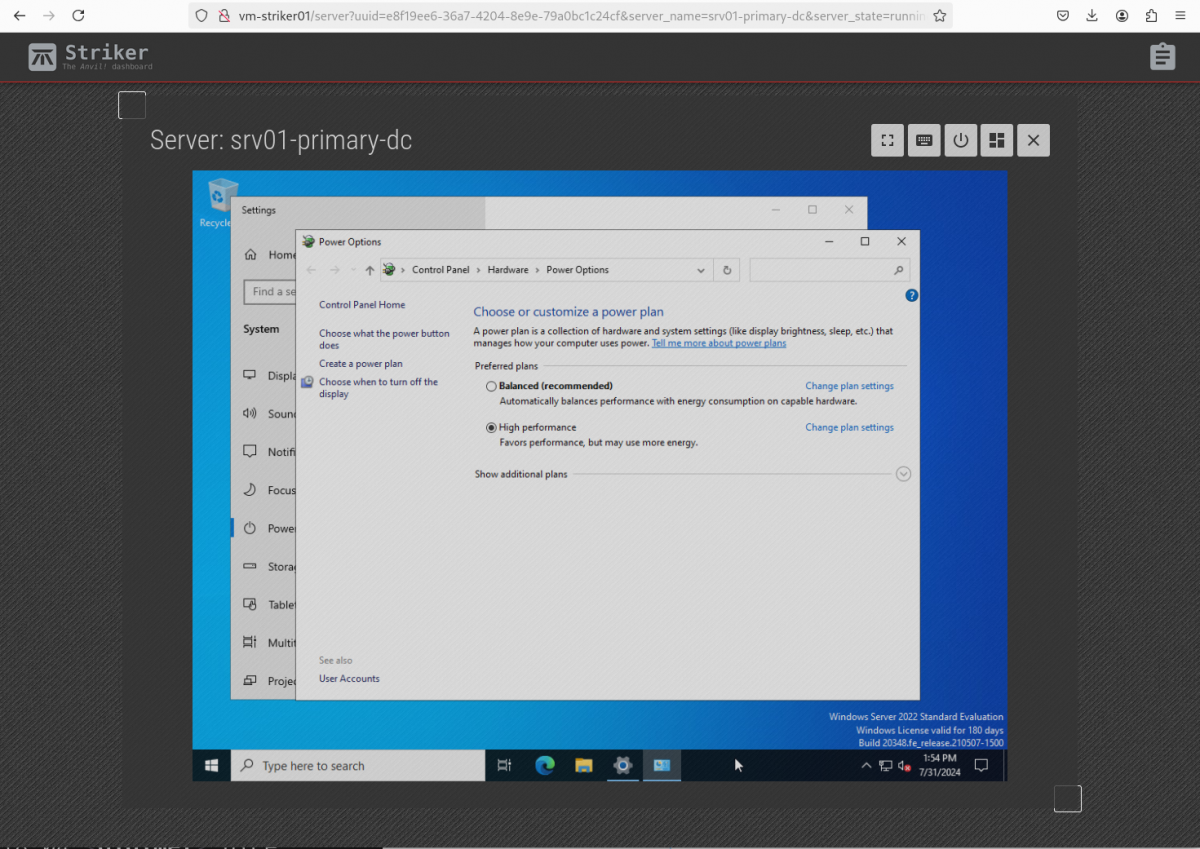Image resolution: width=1200 pixels, height=849 pixels.
Task: Open Tell me more about power plans
Action: point(718,344)
